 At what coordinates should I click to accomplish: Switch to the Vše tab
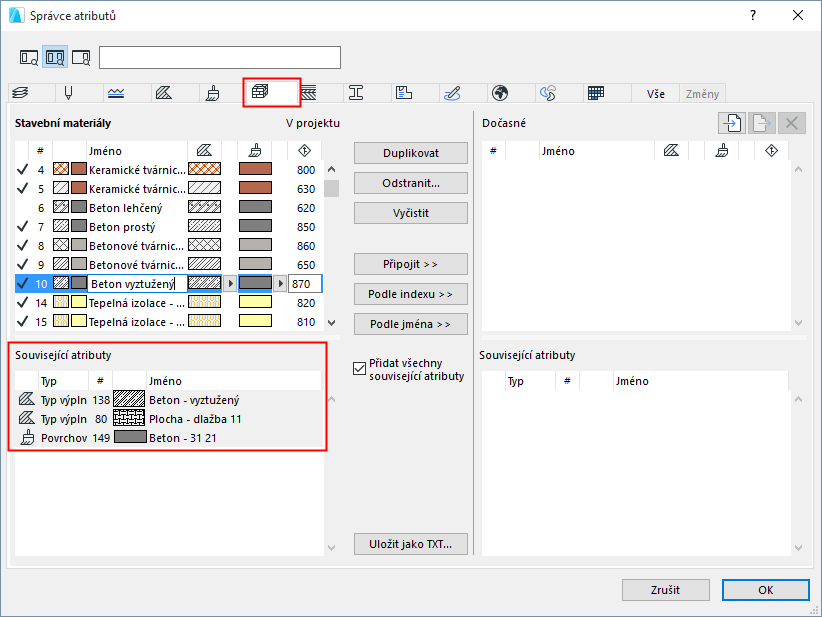click(655, 94)
